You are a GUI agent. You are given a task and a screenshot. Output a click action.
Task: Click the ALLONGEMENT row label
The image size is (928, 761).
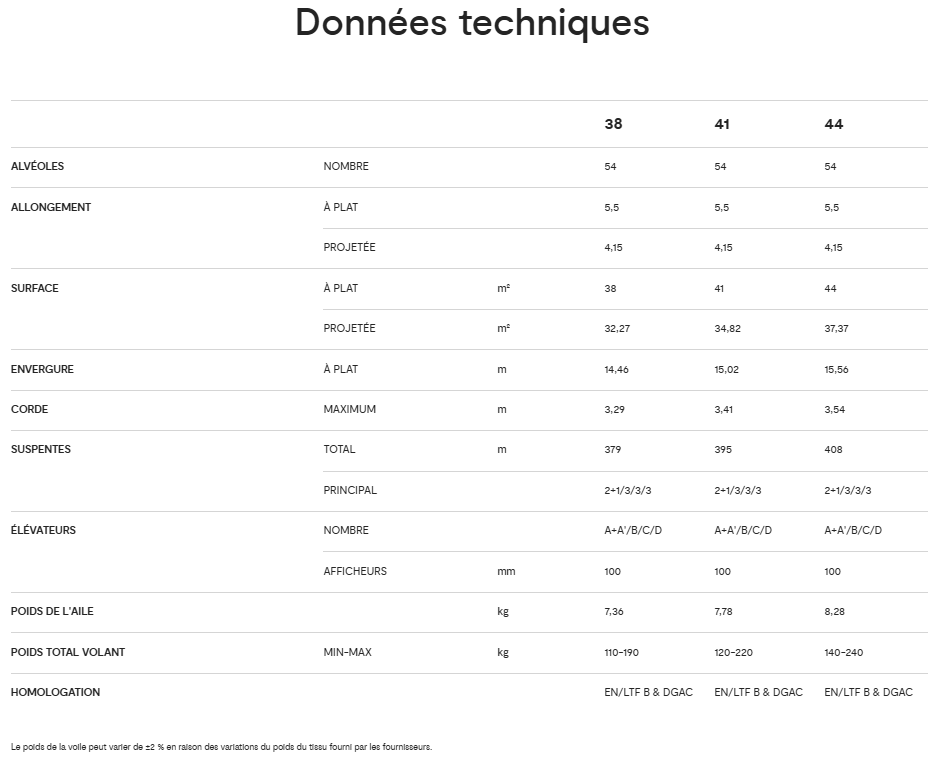[x=51, y=207]
